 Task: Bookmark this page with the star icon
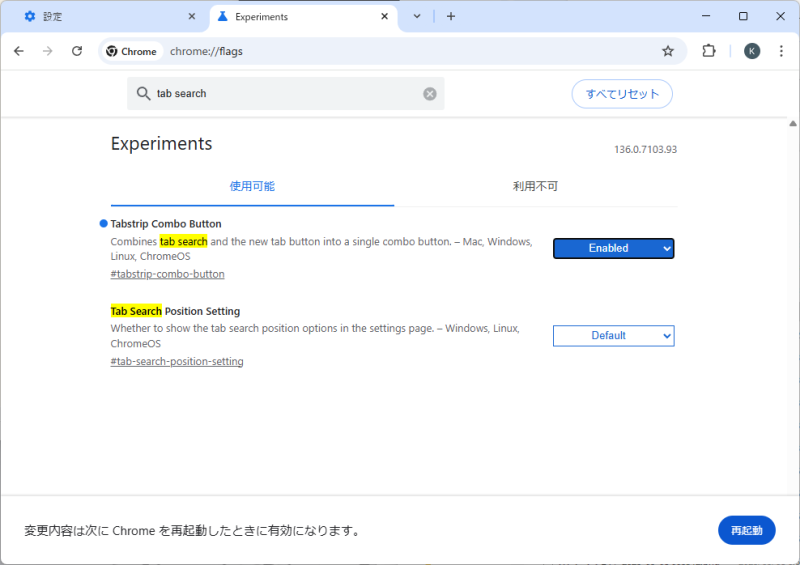pos(668,51)
